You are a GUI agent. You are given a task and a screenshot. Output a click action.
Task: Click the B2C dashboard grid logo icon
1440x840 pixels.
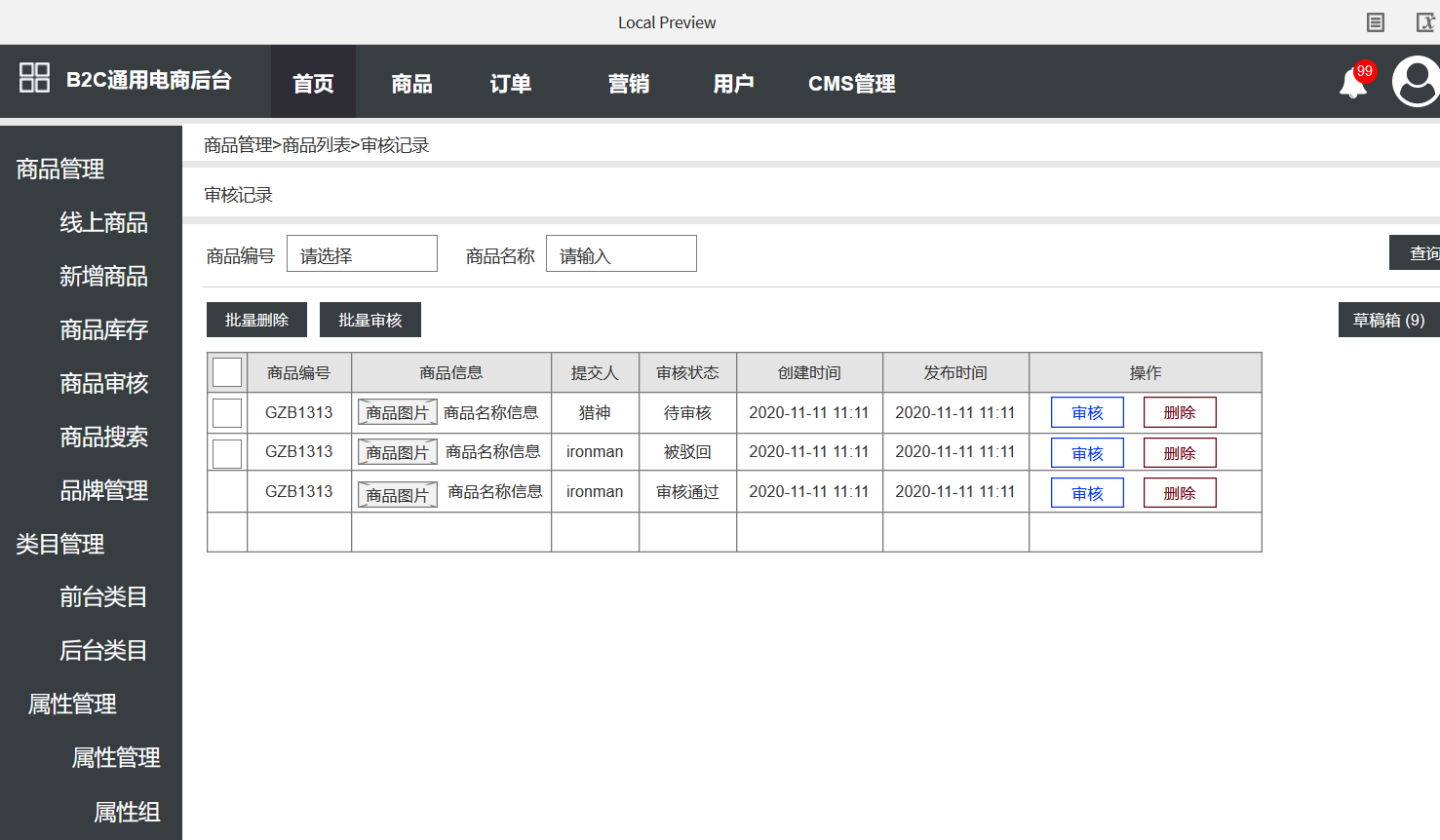pyautogui.click(x=34, y=78)
